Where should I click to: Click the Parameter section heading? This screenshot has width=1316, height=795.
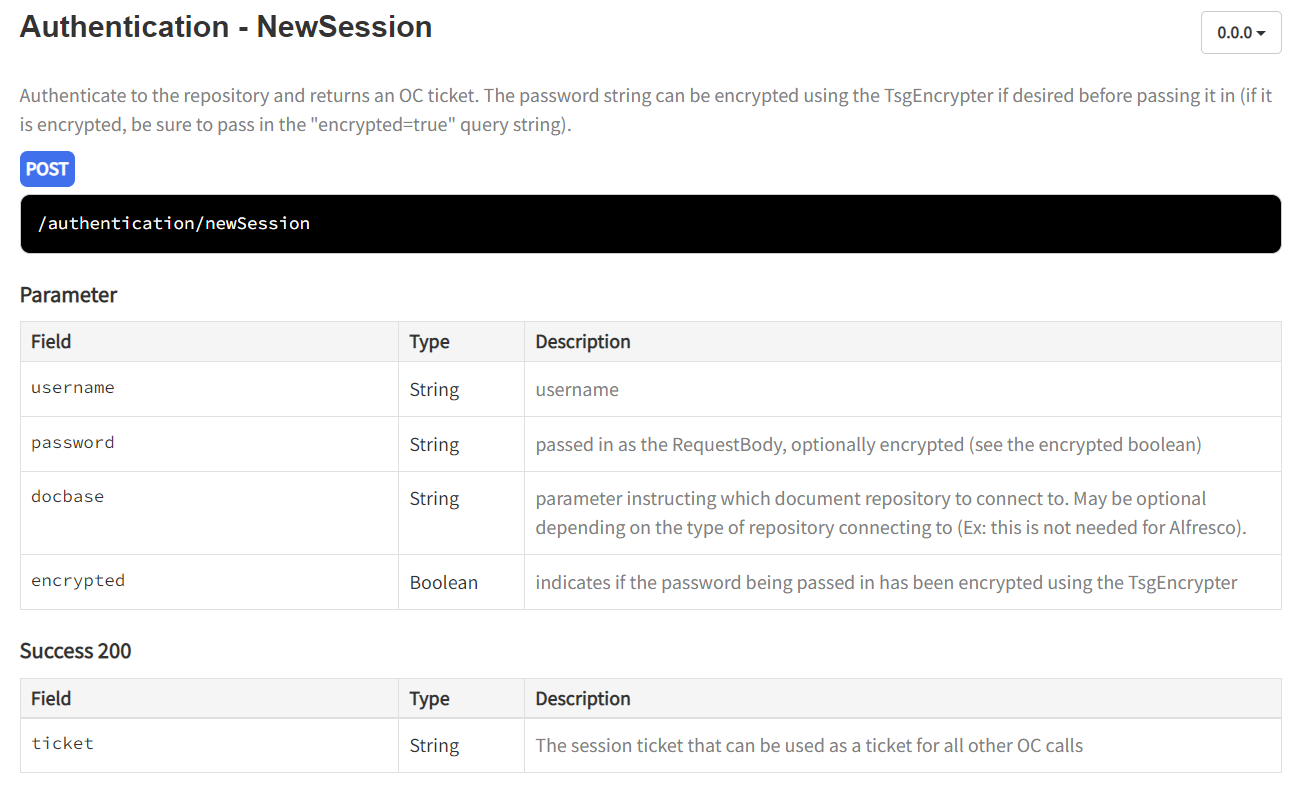coord(68,295)
